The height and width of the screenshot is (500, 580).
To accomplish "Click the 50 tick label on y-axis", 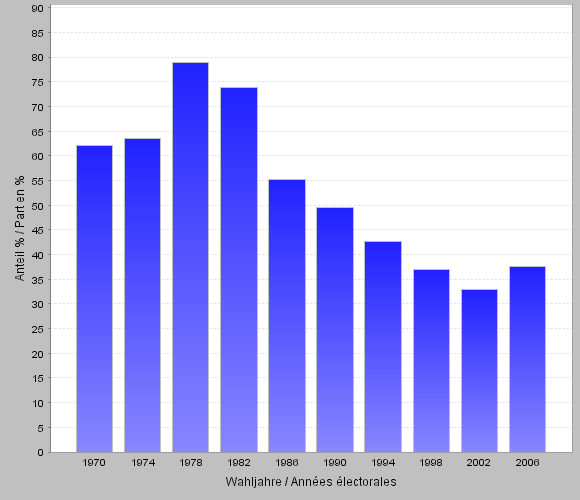I will coord(38,206).
